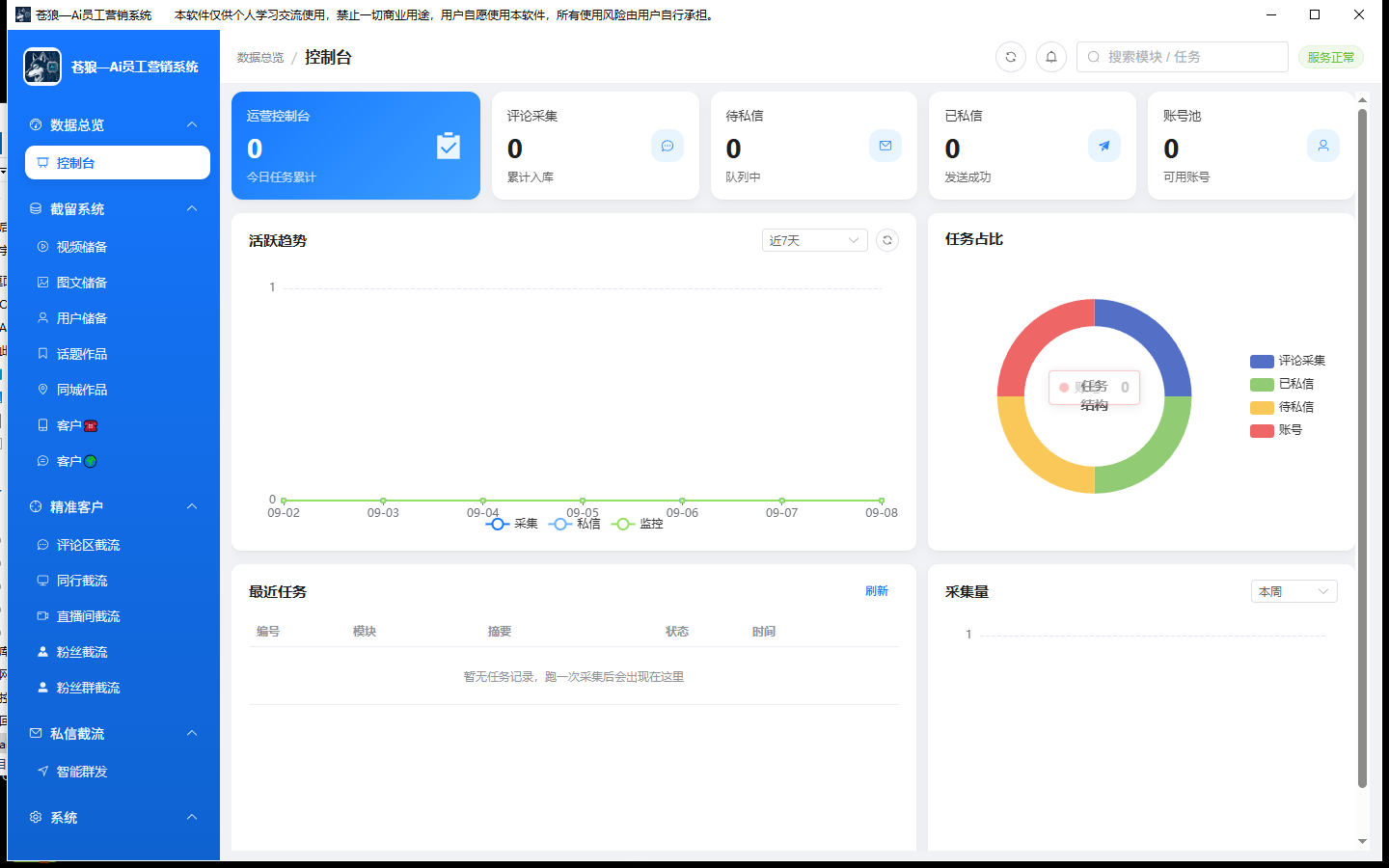Click the 账号池 user icon

1323,146
